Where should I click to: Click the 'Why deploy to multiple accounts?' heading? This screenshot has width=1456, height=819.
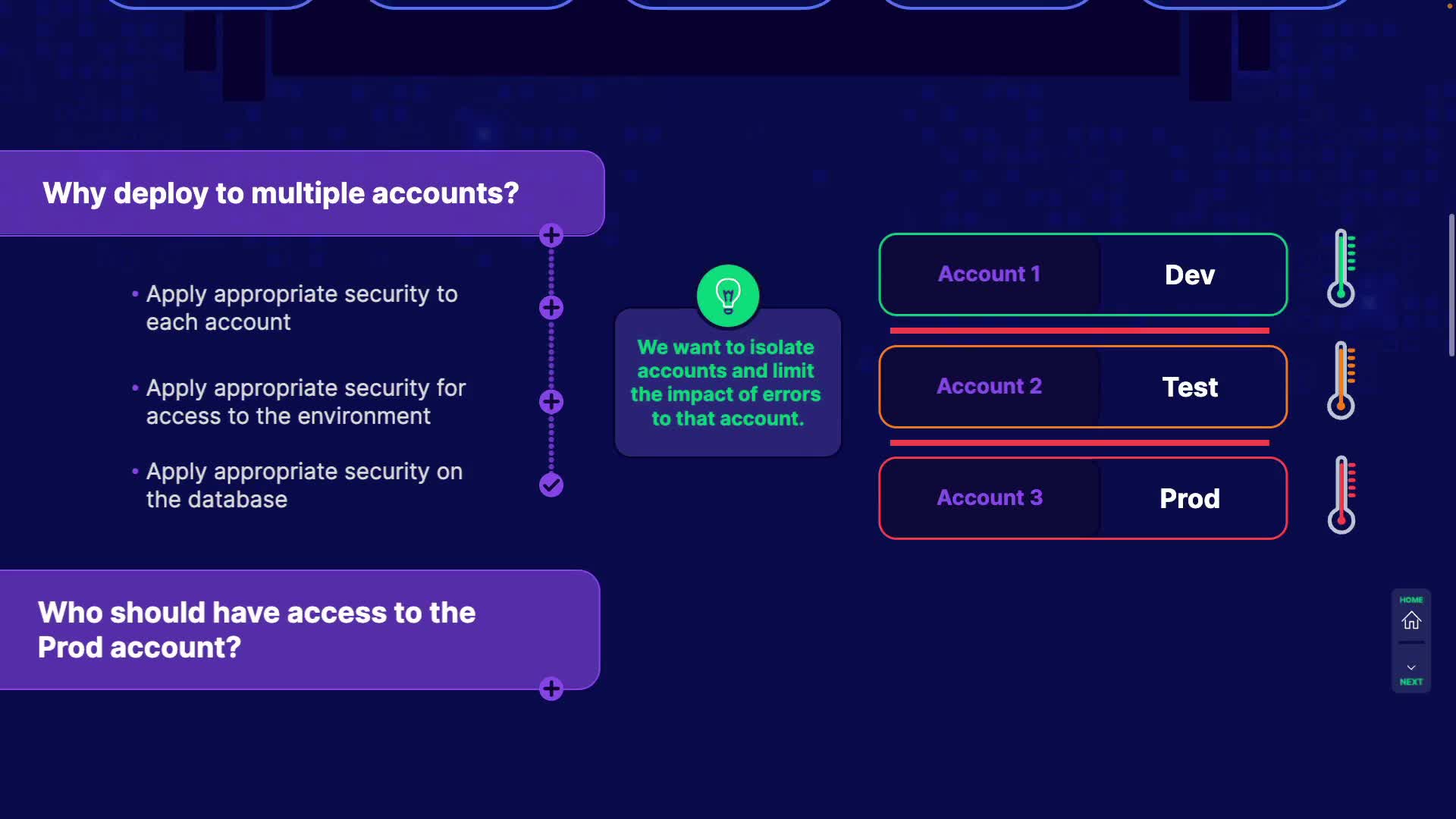[x=281, y=193]
